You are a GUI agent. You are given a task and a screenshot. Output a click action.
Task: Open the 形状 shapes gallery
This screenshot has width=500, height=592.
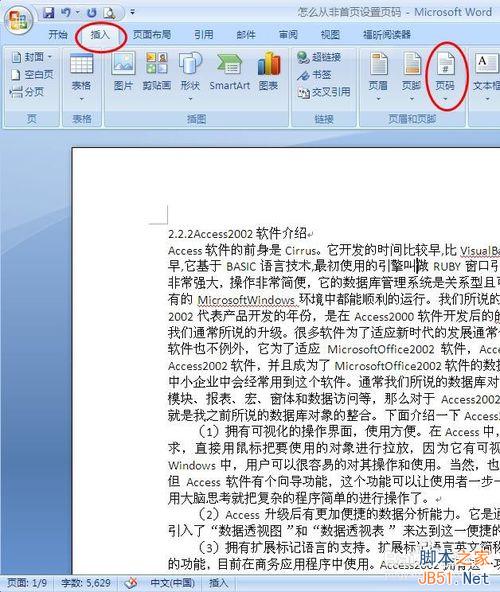click(x=190, y=77)
